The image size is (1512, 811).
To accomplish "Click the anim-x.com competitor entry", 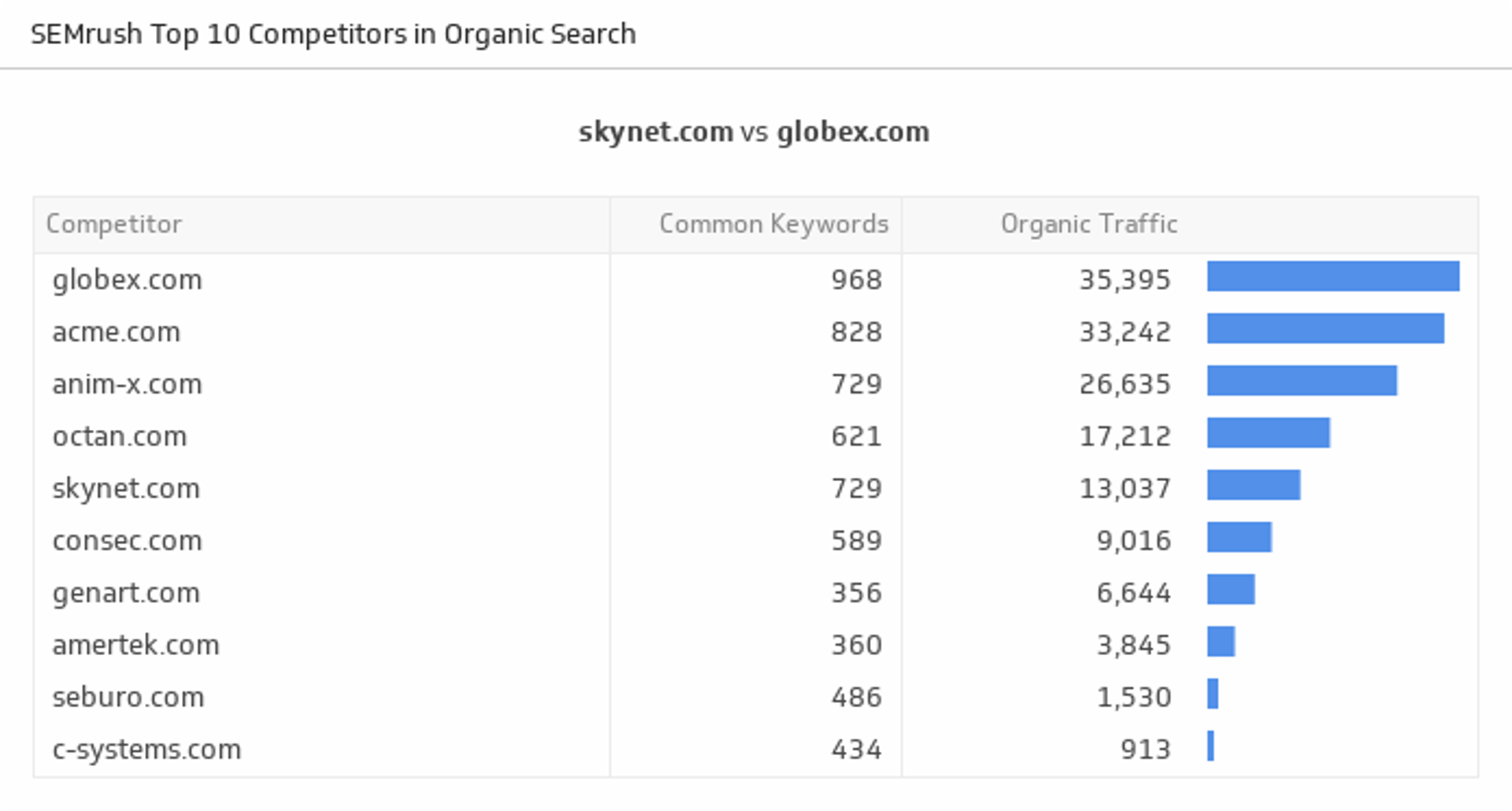I will pos(128,384).
